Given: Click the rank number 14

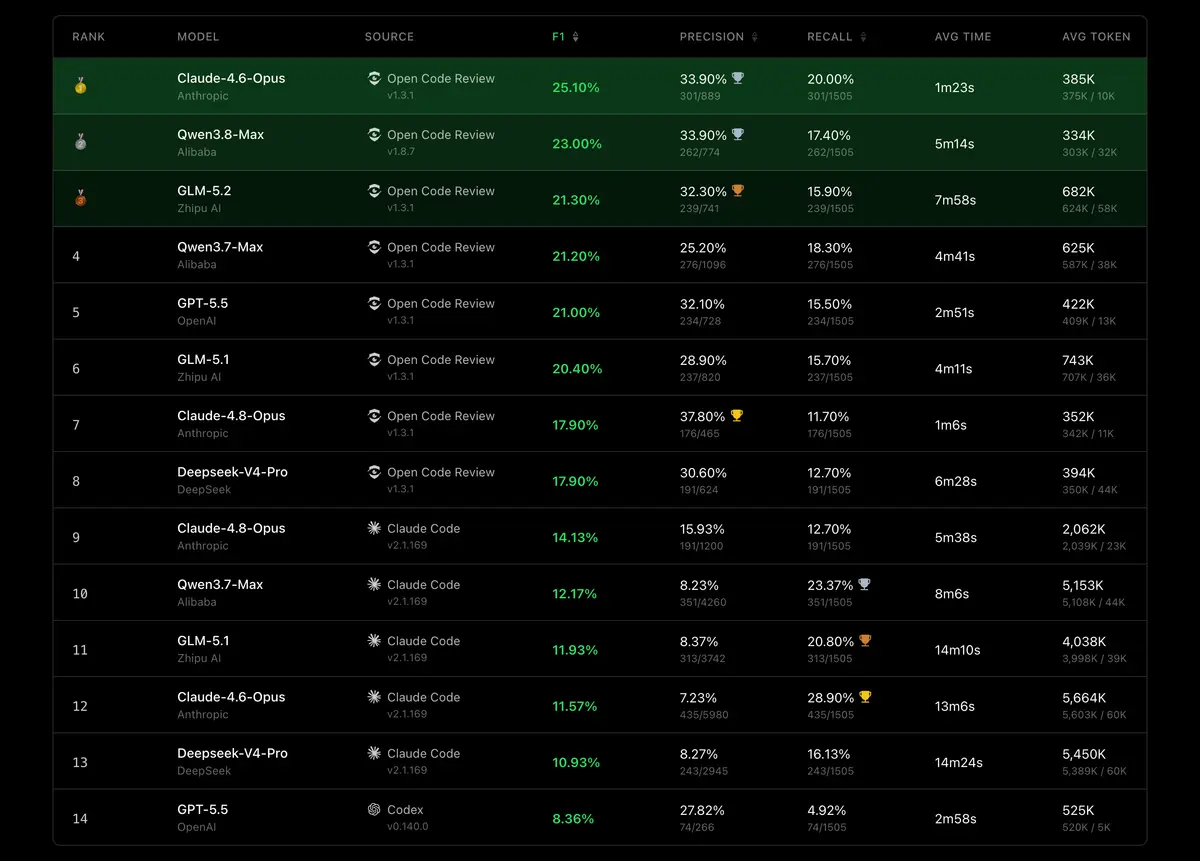Looking at the screenshot, I should click(x=80, y=818).
